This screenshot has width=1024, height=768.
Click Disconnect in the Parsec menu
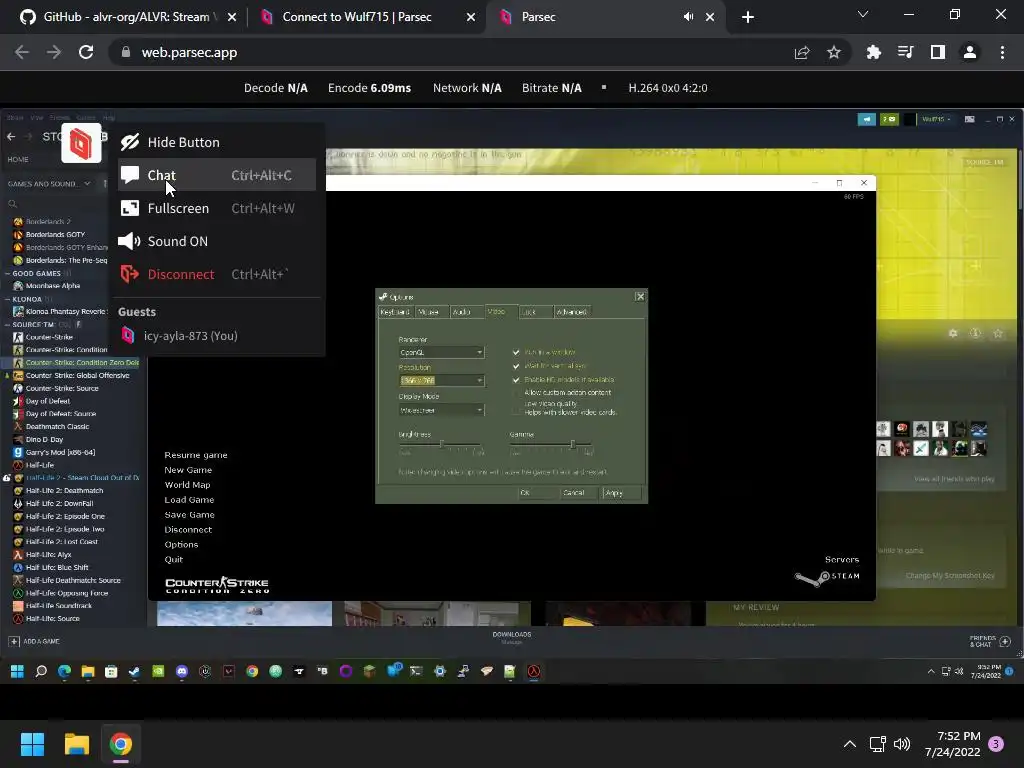tap(217, 274)
